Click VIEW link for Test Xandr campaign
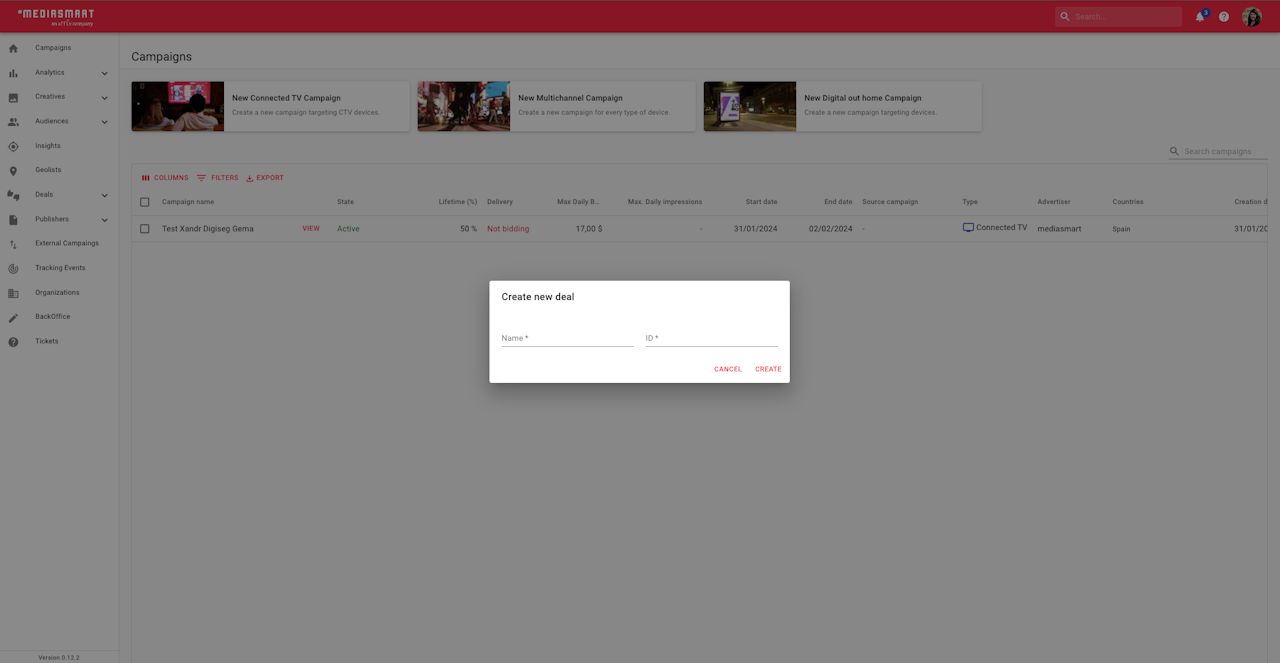 [x=311, y=229]
